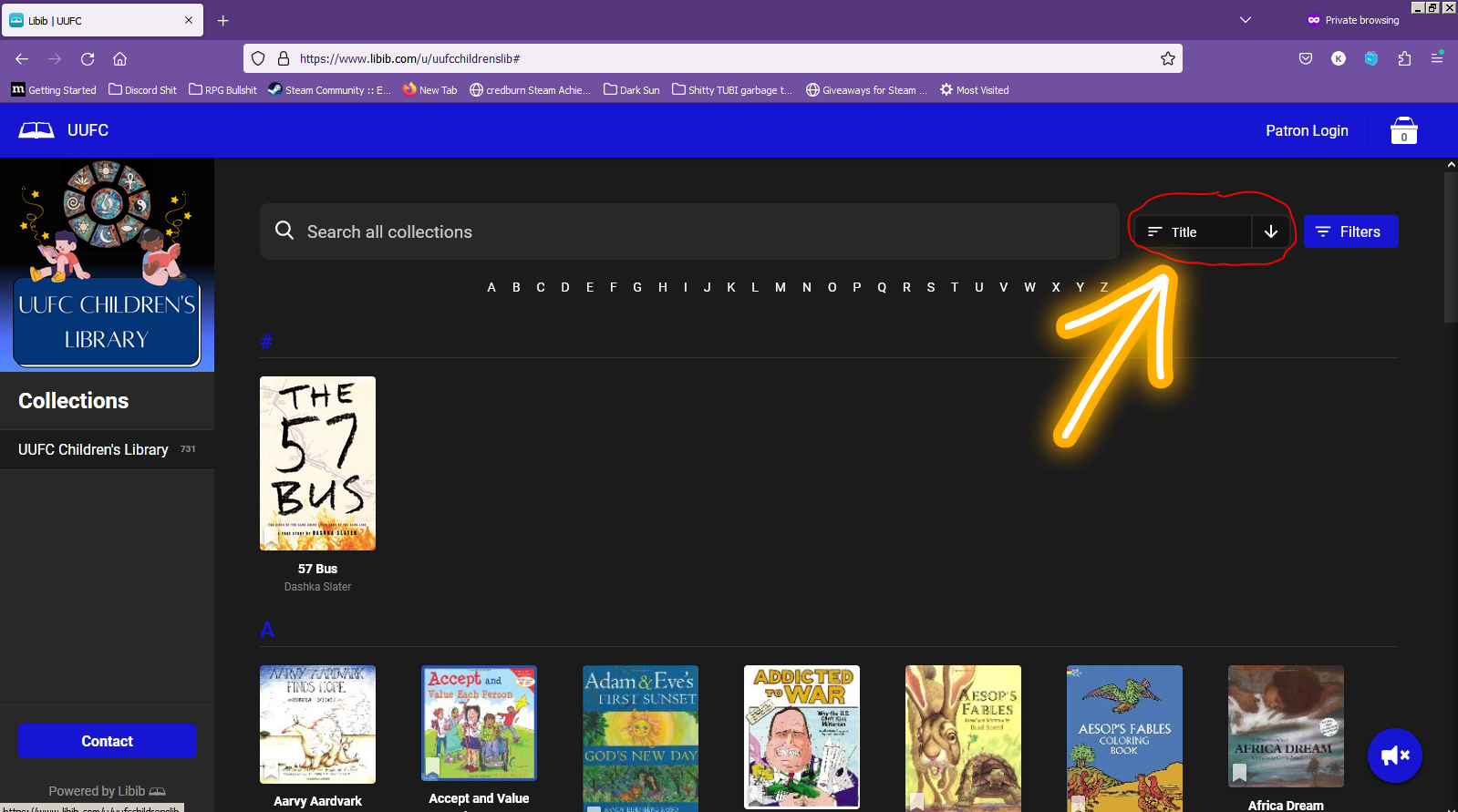Viewport: 1458px width, 812px height.
Task: Reload the current page
Action: coord(88,58)
